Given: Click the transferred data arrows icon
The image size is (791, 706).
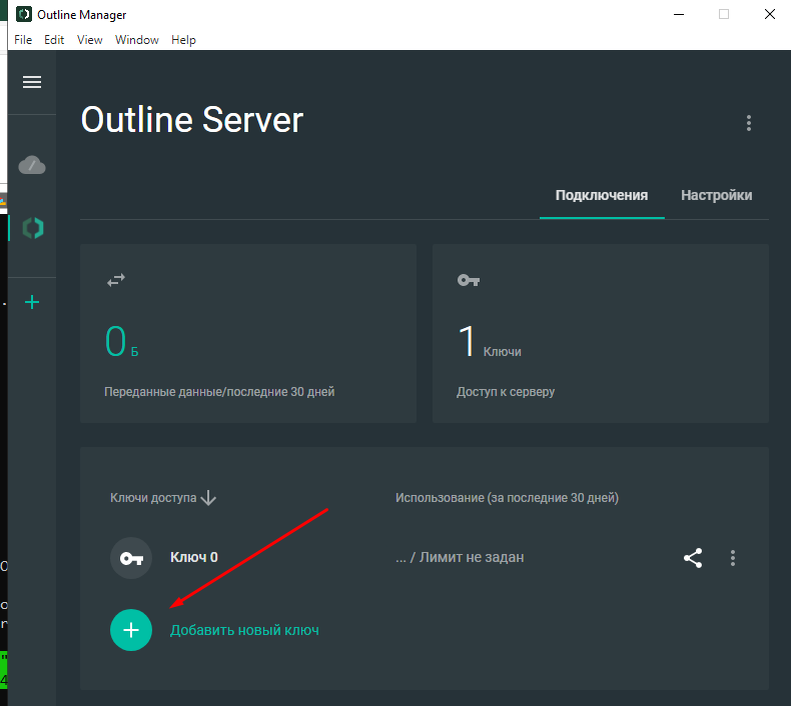Looking at the screenshot, I should (116, 280).
